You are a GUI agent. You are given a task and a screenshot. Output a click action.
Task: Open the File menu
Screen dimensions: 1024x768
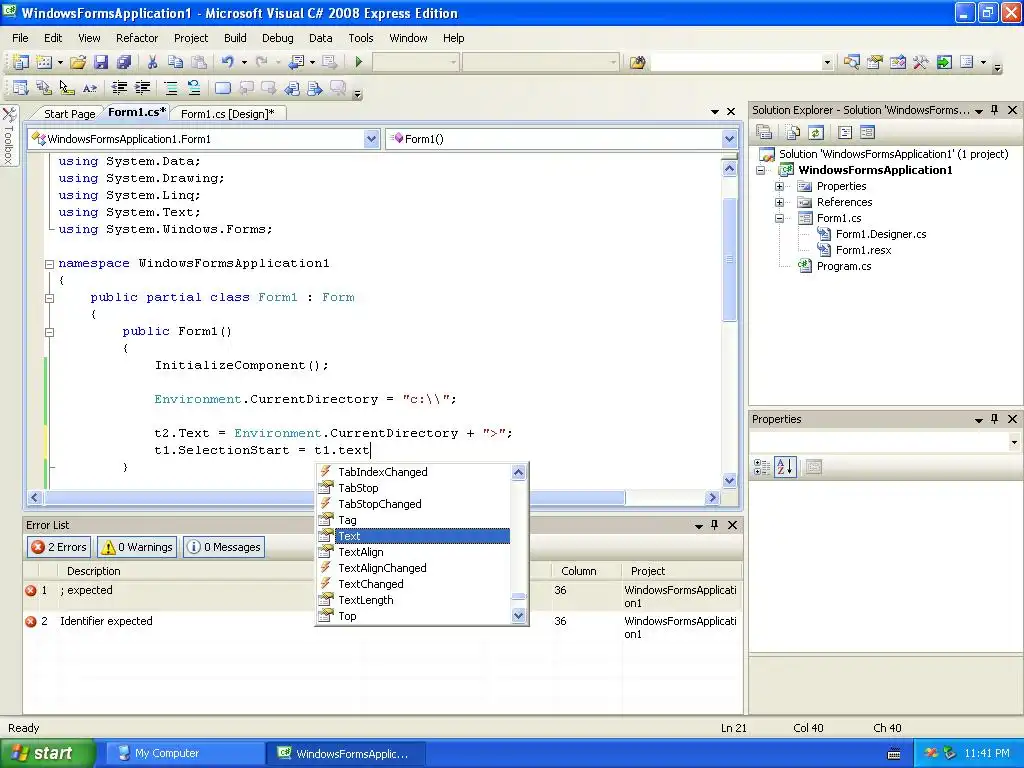[20, 38]
